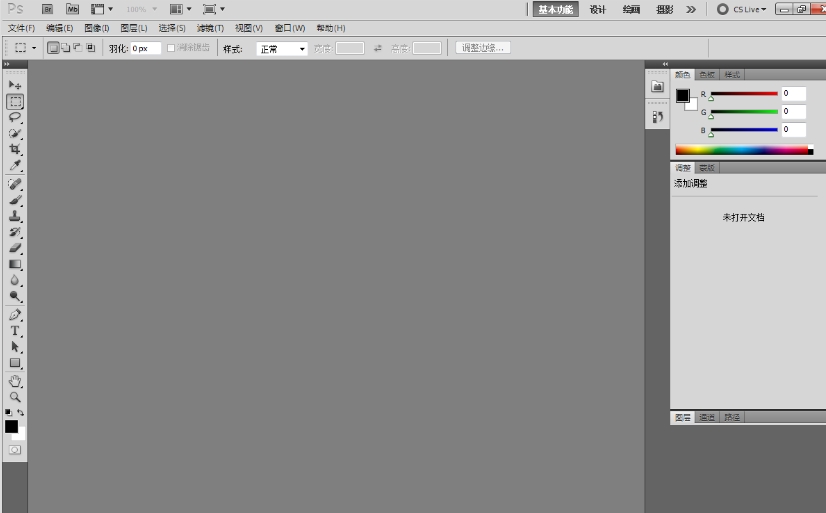The image size is (826, 513).
Task: Open the 文件(F) menu
Action: pos(21,28)
